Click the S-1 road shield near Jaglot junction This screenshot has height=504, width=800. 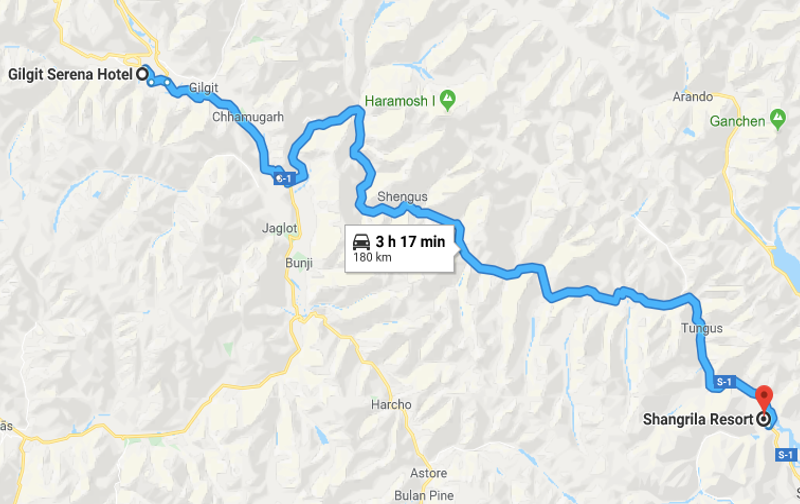(283, 179)
